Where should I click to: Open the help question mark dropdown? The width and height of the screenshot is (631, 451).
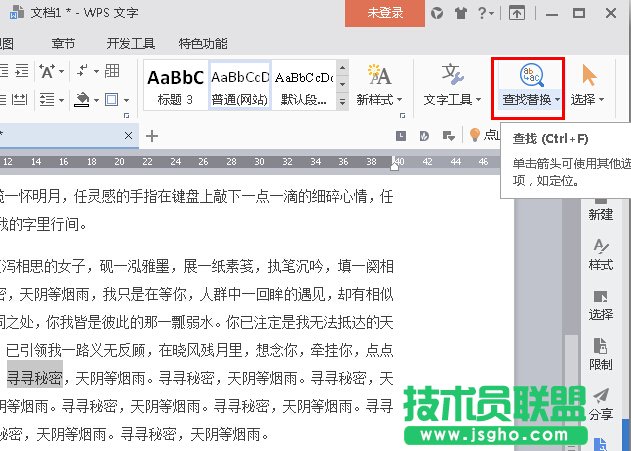pos(489,14)
